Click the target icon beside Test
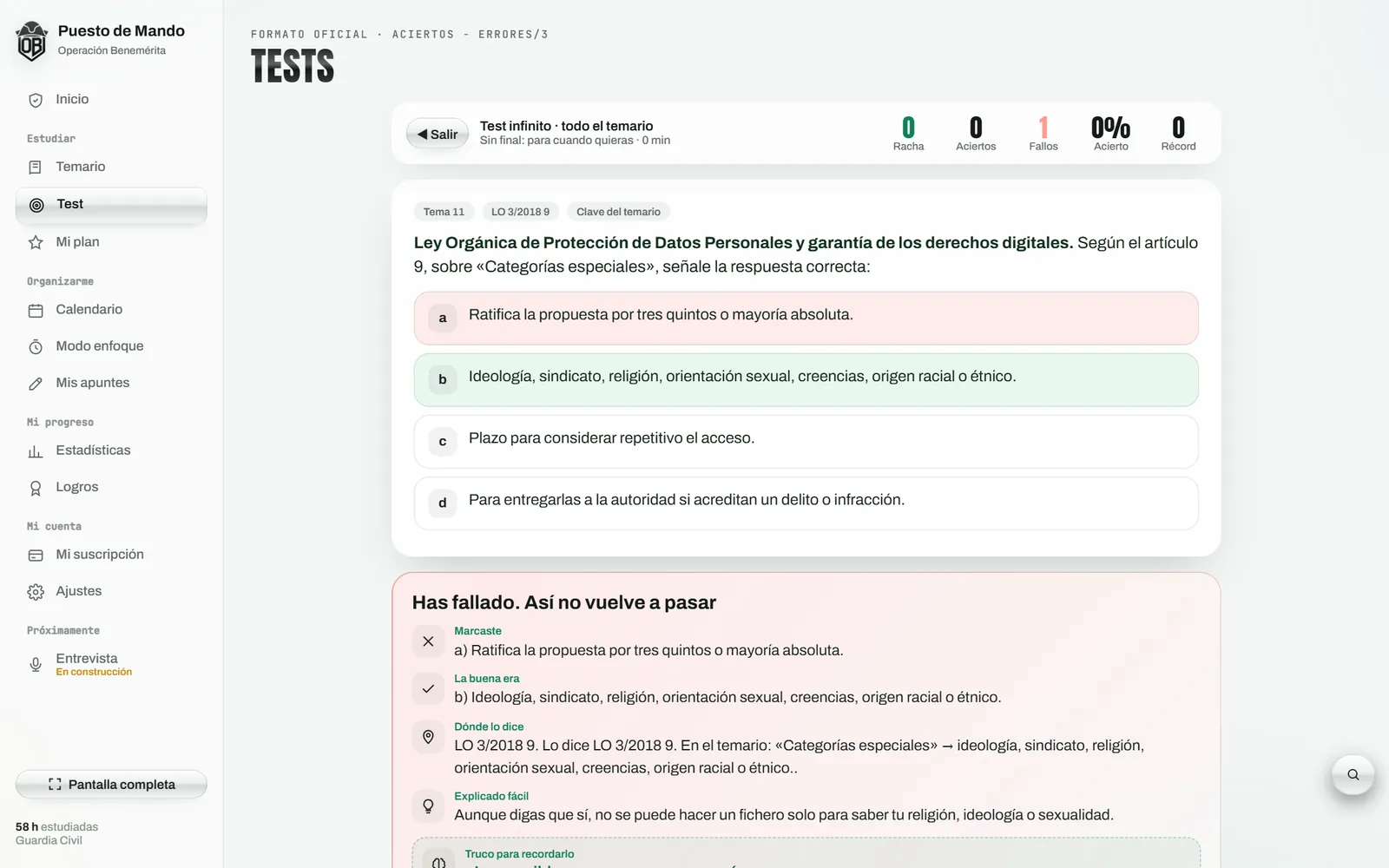The width and height of the screenshot is (1389, 868). (x=36, y=205)
